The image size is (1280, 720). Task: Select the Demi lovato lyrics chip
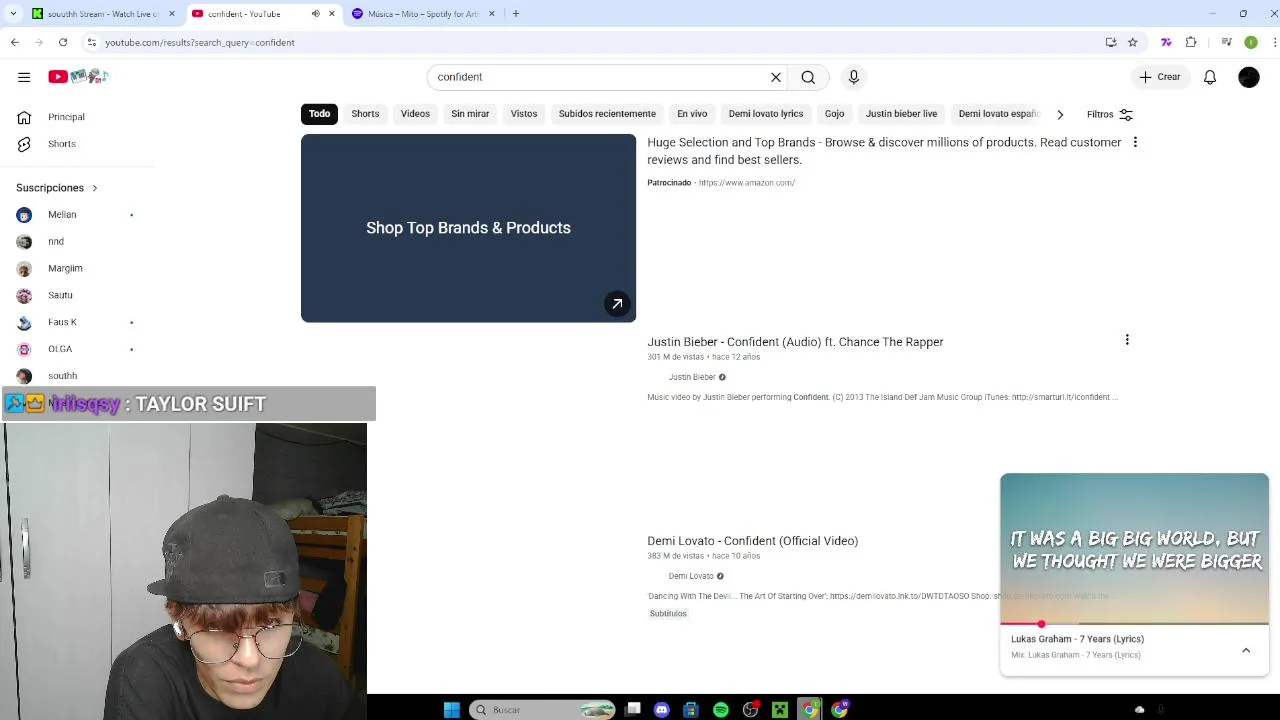pyautogui.click(x=766, y=114)
